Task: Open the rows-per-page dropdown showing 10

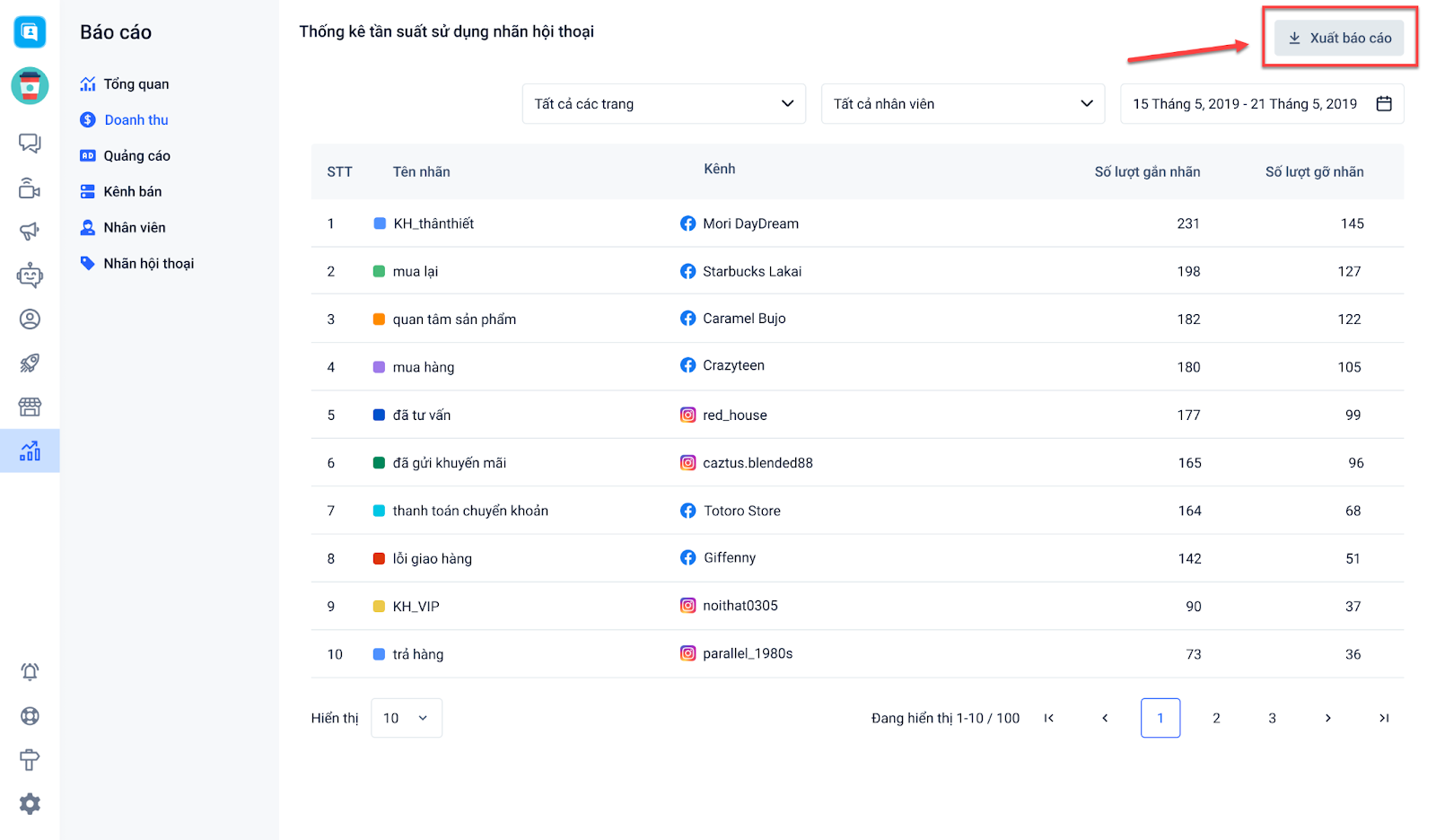Action: point(406,718)
